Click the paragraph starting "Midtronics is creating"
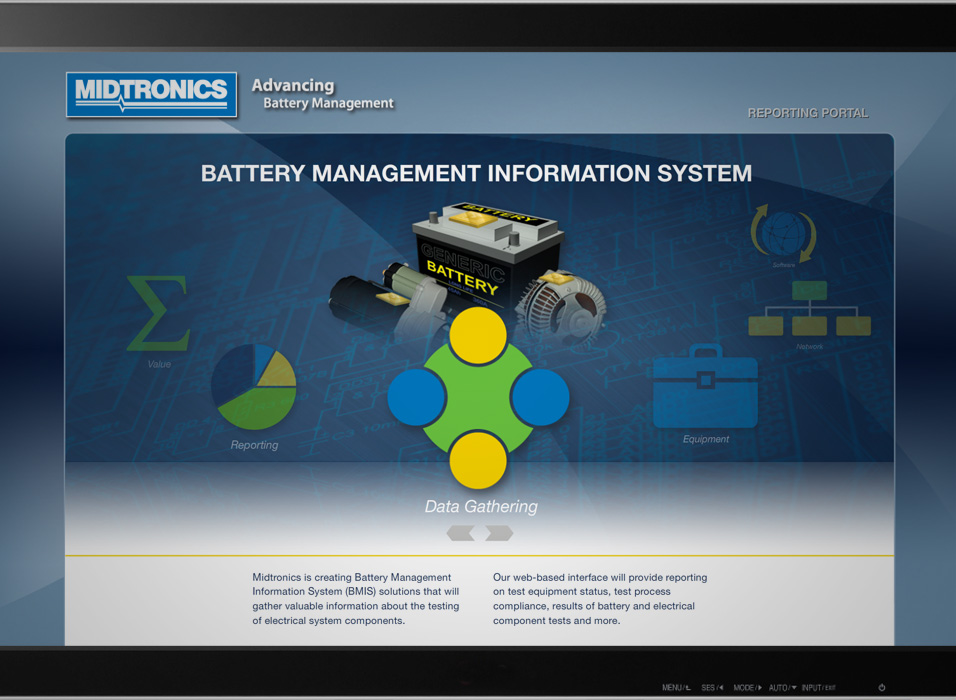Screen dimensions: 956x700 click(x=356, y=599)
